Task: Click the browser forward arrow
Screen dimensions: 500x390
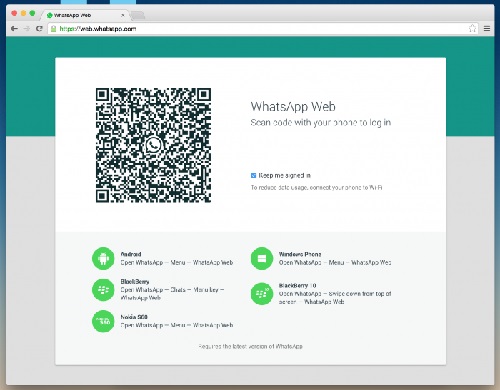Action: tap(27, 29)
